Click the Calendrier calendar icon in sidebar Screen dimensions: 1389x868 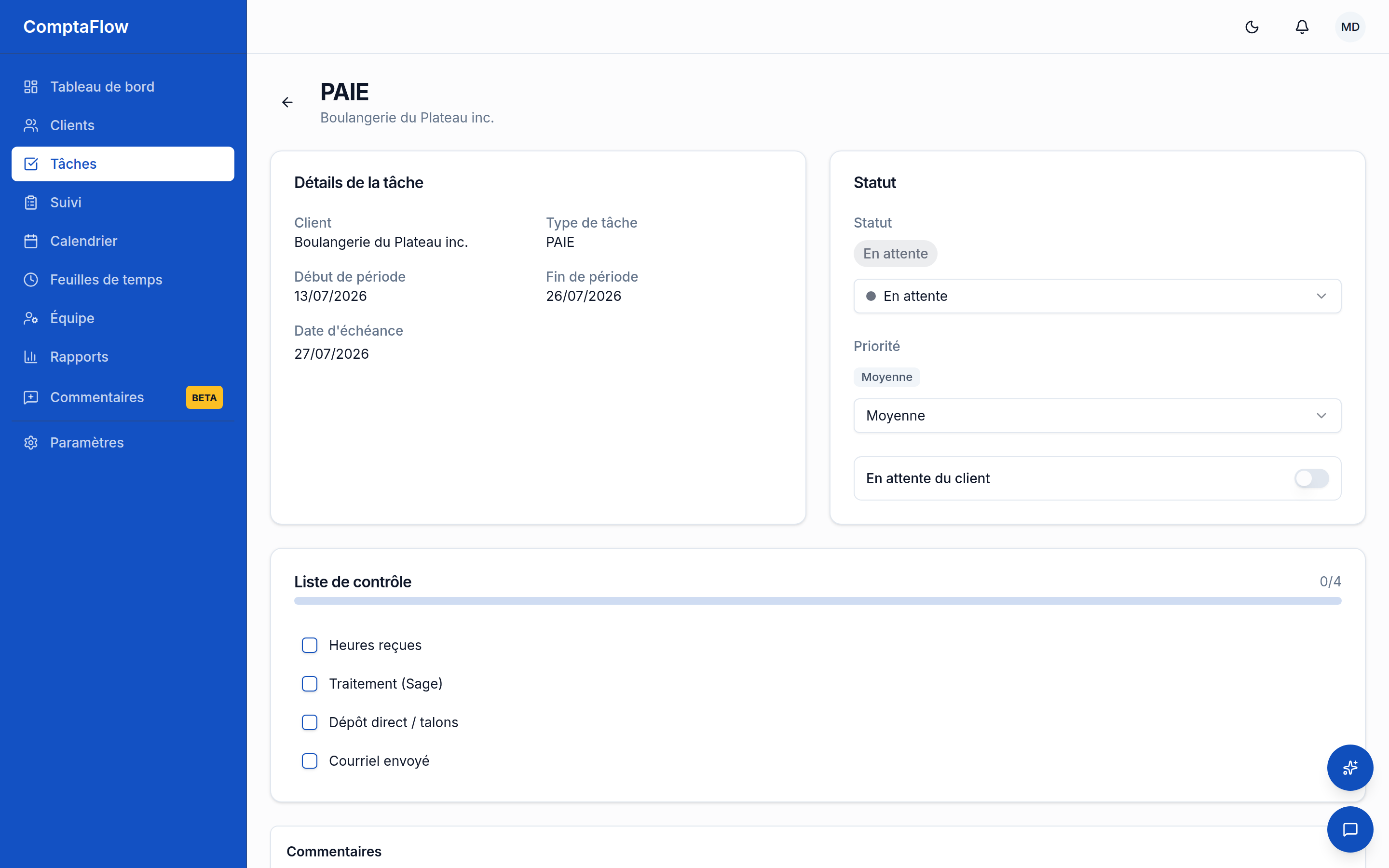pyautogui.click(x=31, y=241)
